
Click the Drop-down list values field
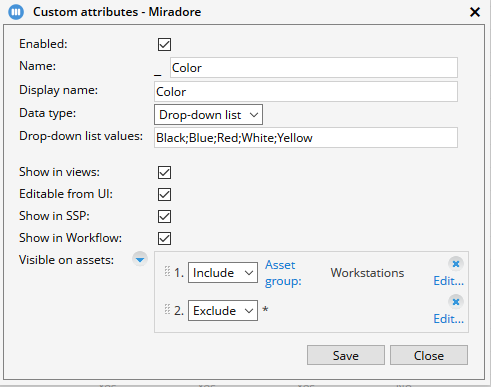(x=306, y=138)
